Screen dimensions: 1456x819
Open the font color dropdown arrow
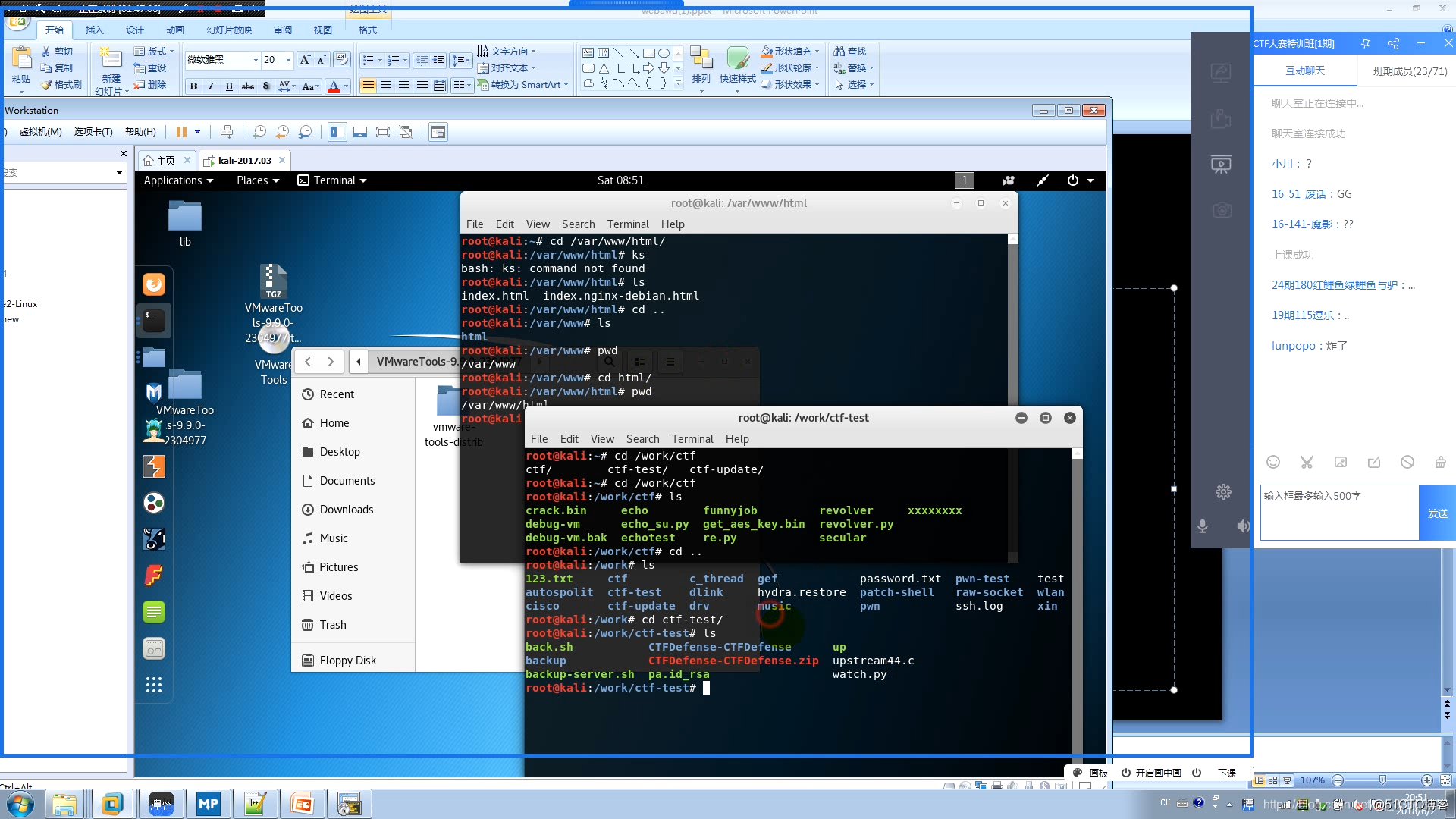(x=347, y=86)
